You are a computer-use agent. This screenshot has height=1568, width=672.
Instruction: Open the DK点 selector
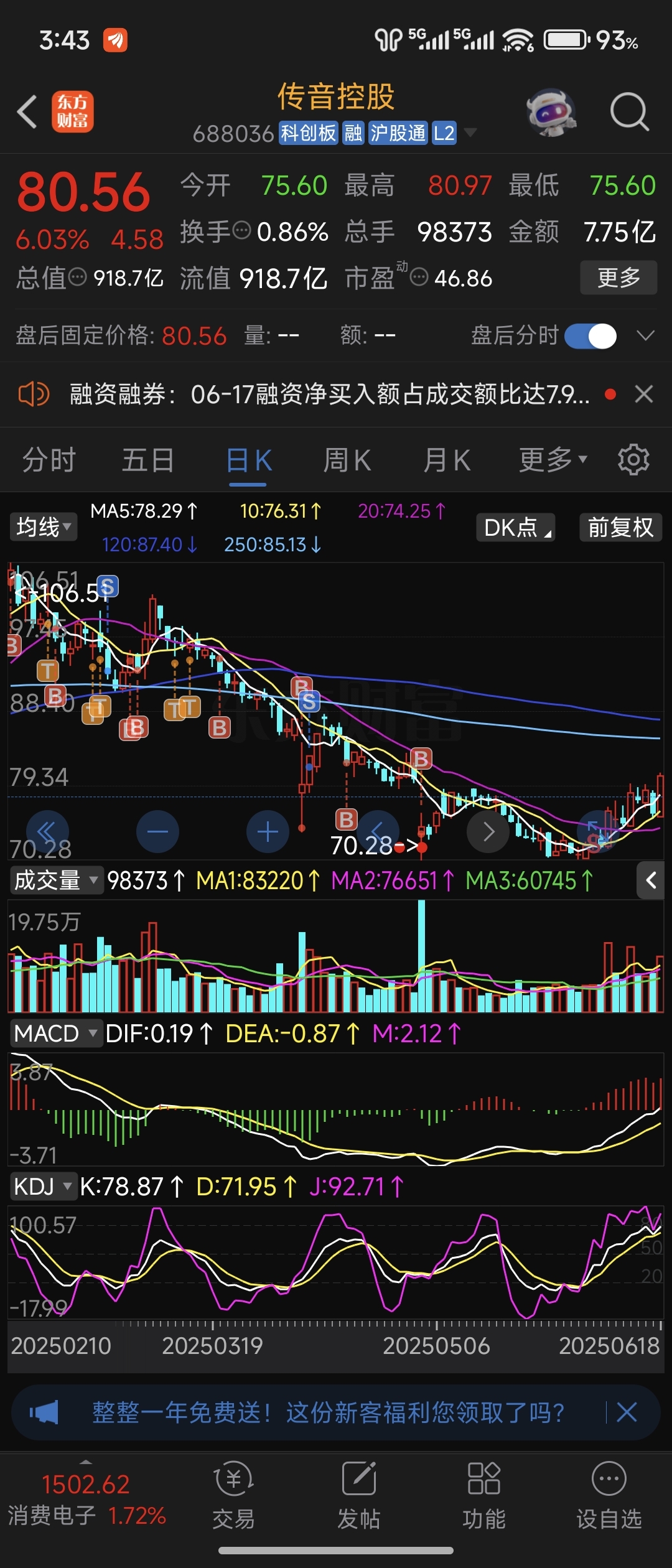pyautogui.click(x=516, y=528)
